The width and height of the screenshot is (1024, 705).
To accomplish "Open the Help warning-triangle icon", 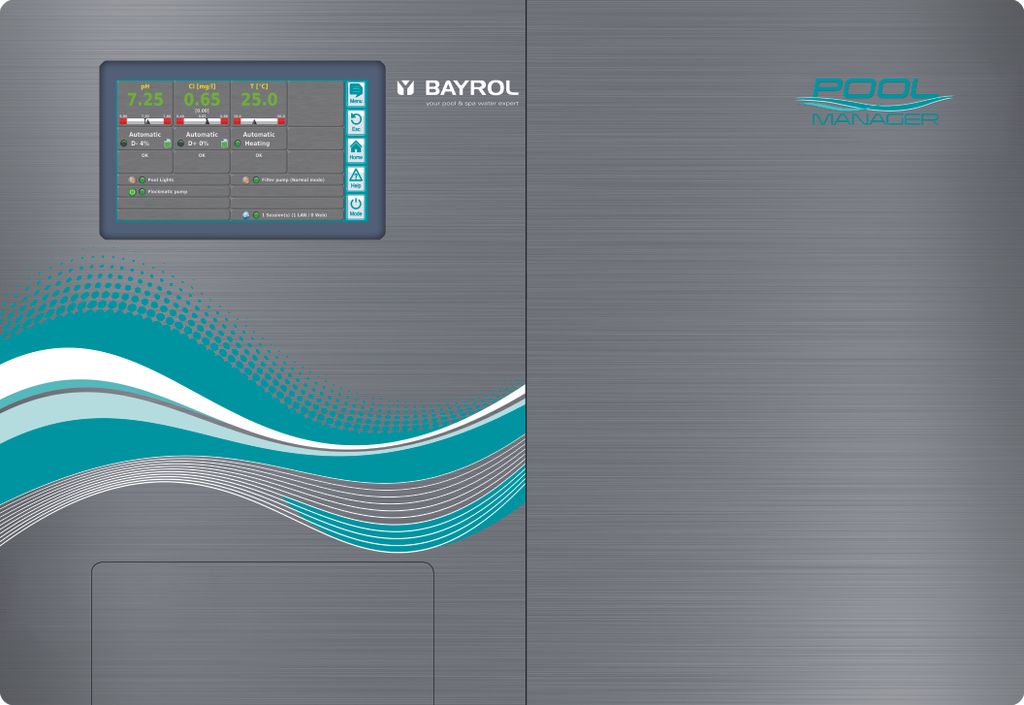I will click(356, 178).
